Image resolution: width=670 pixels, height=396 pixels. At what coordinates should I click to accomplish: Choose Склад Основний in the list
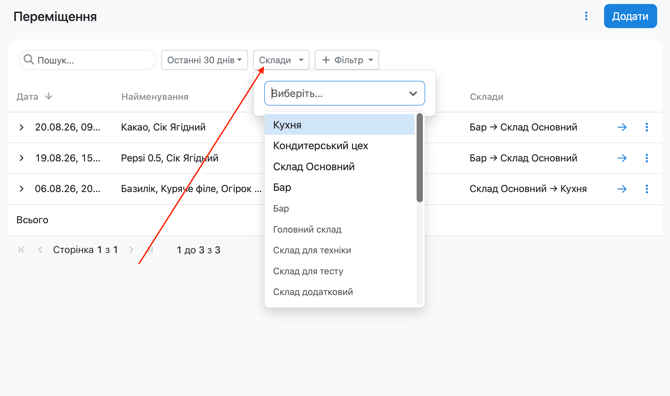pyautogui.click(x=340, y=167)
